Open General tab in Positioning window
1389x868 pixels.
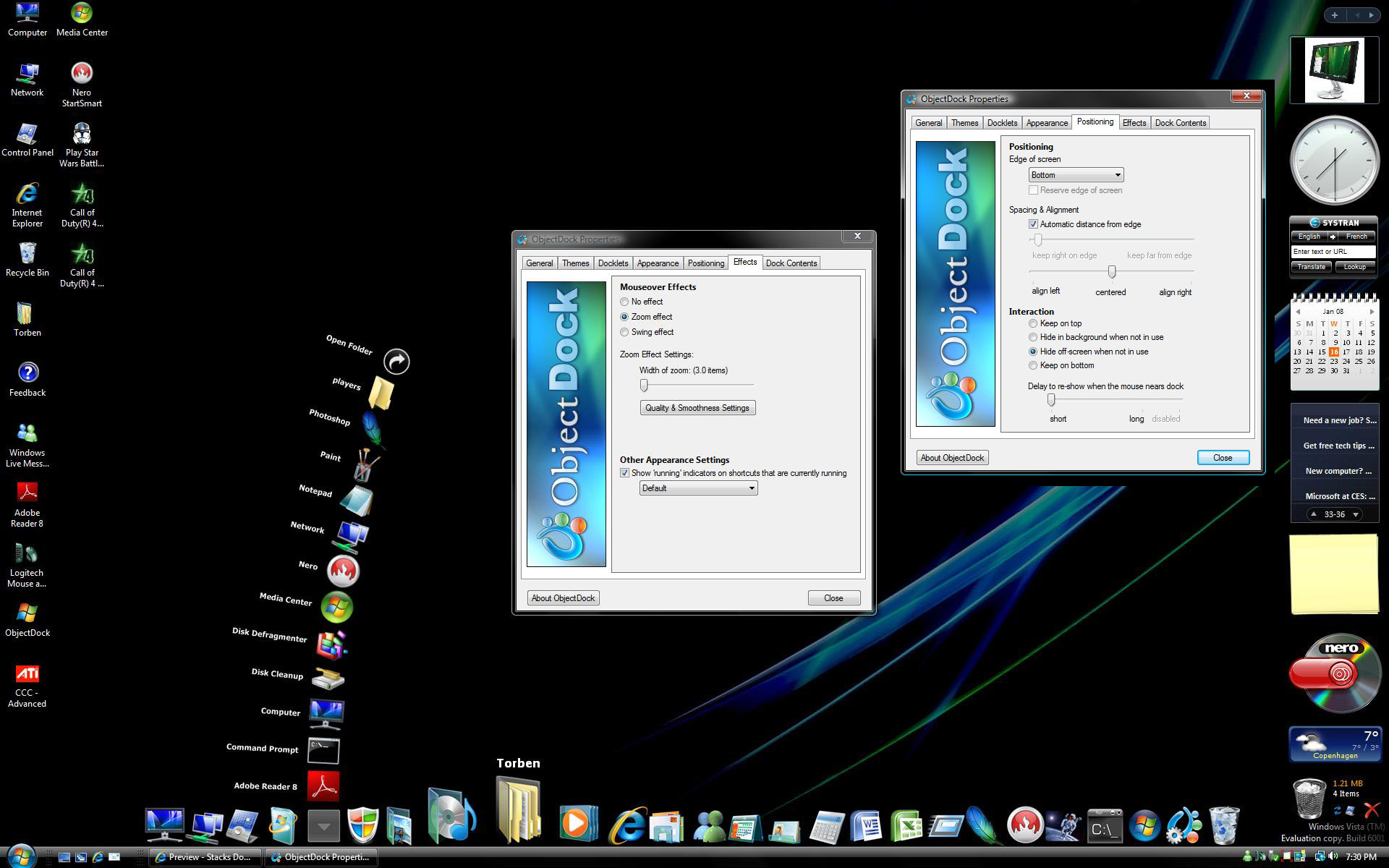tap(928, 123)
